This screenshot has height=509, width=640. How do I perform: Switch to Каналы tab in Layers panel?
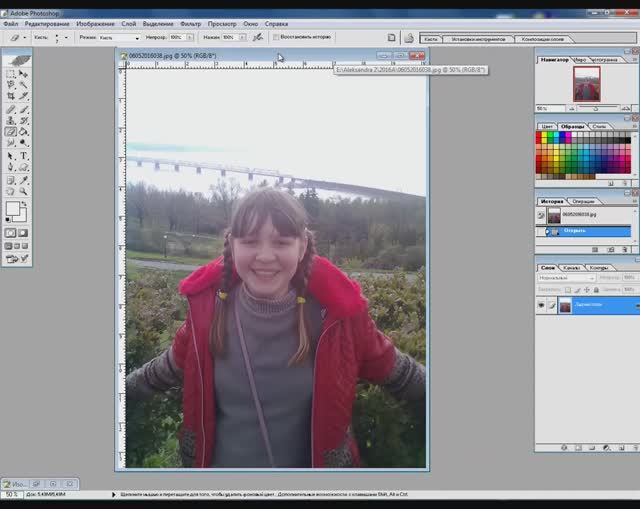tap(571, 268)
